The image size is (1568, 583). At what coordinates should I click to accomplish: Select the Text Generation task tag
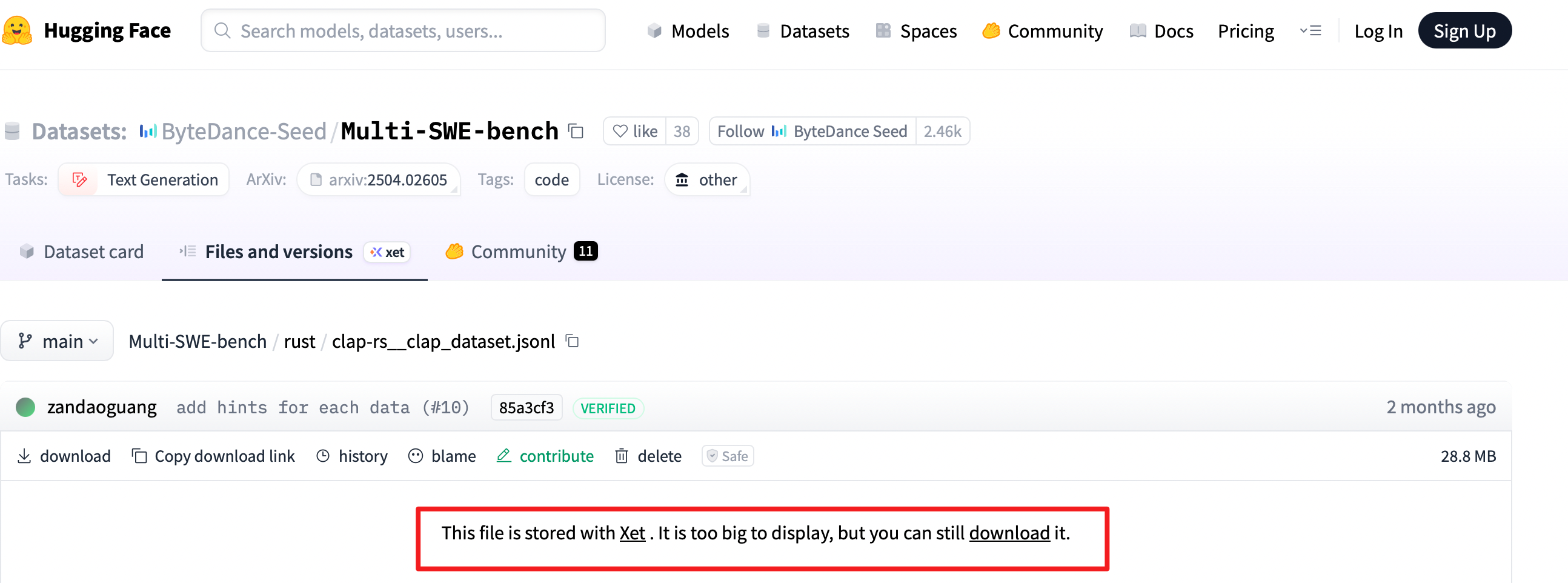click(144, 179)
